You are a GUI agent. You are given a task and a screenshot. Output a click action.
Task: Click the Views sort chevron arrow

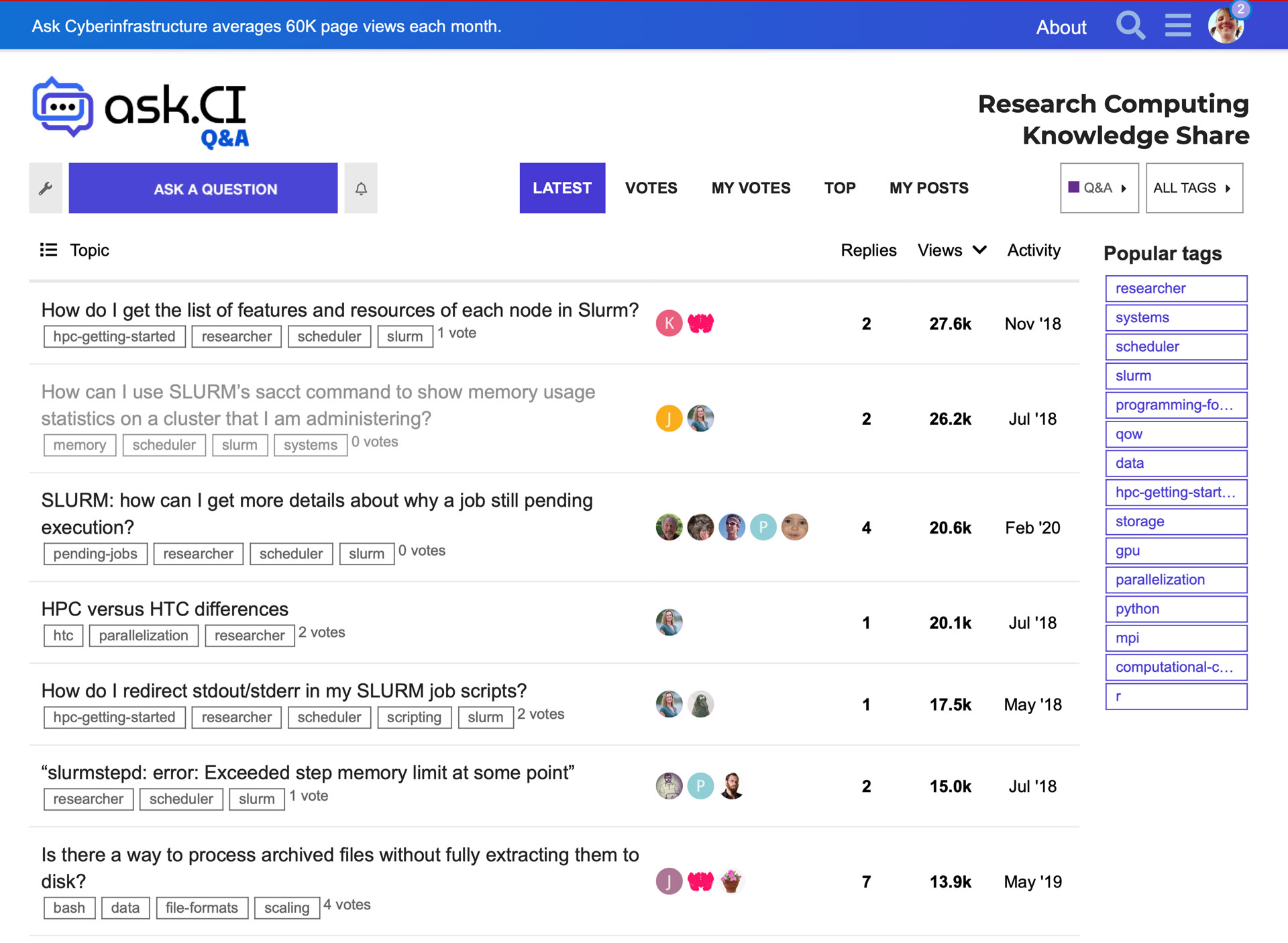click(x=980, y=250)
